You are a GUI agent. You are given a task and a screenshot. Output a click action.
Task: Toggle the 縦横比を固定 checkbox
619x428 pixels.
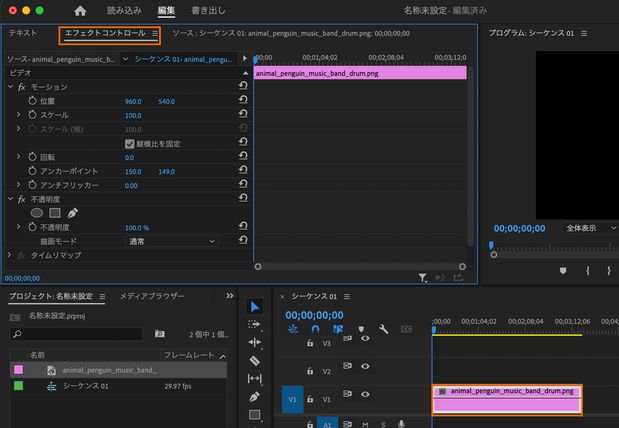pos(130,144)
